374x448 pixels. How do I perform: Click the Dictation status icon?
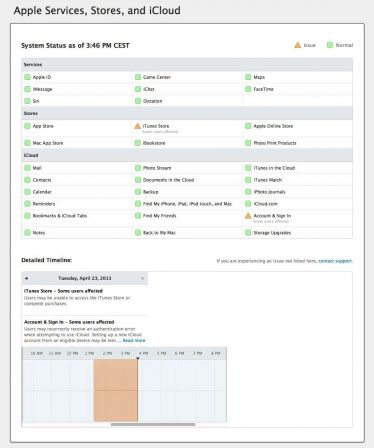click(x=138, y=101)
